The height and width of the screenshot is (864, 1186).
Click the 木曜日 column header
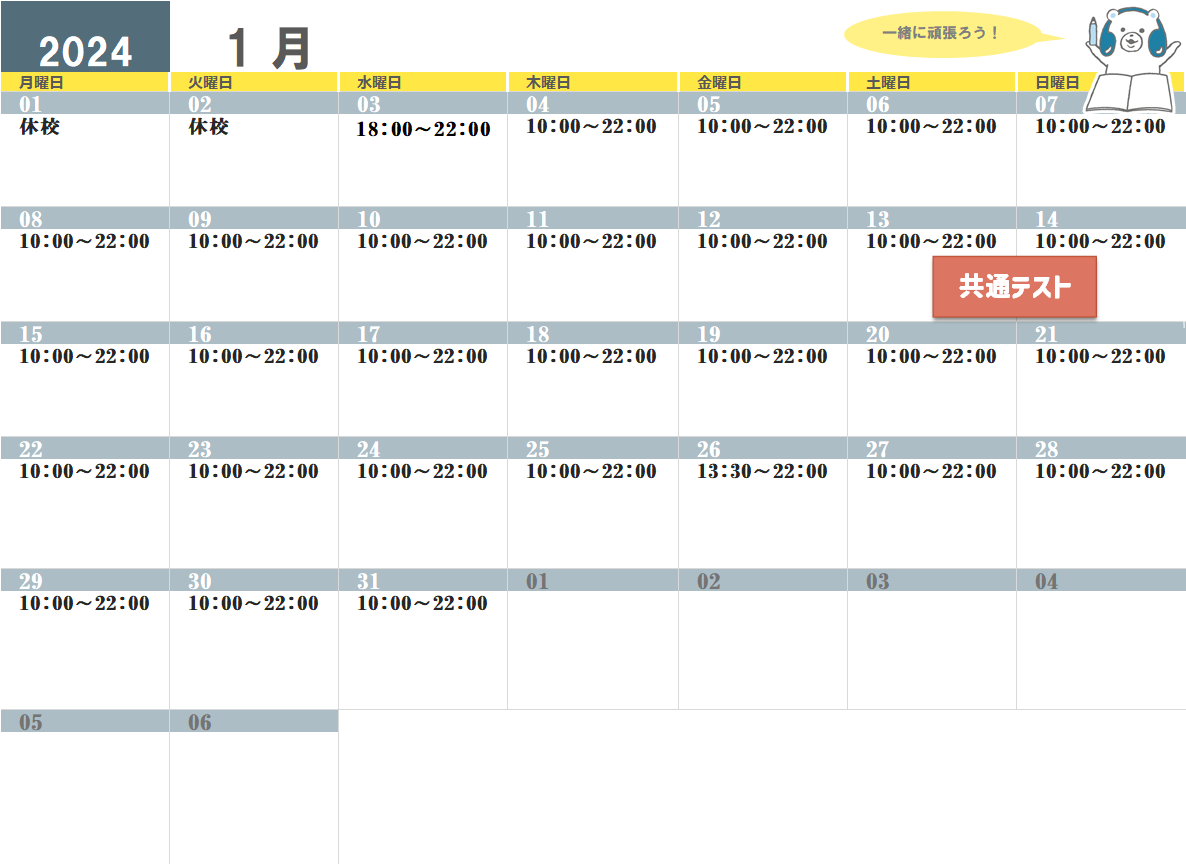tap(548, 83)
